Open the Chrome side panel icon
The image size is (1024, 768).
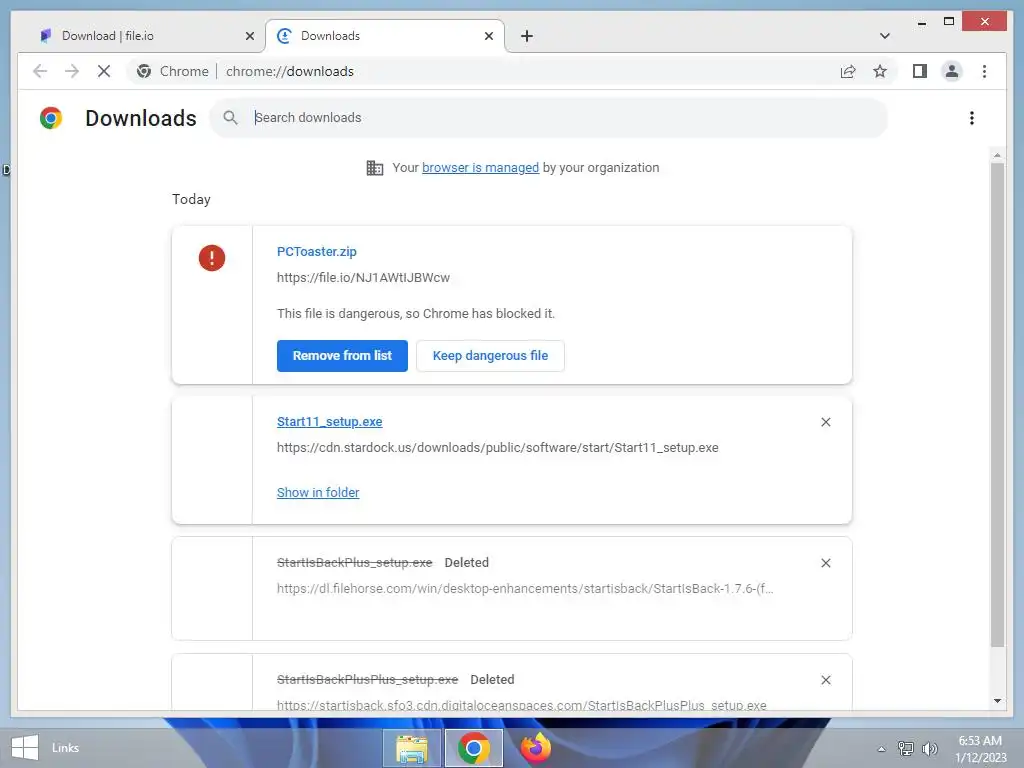click(920, 71)
